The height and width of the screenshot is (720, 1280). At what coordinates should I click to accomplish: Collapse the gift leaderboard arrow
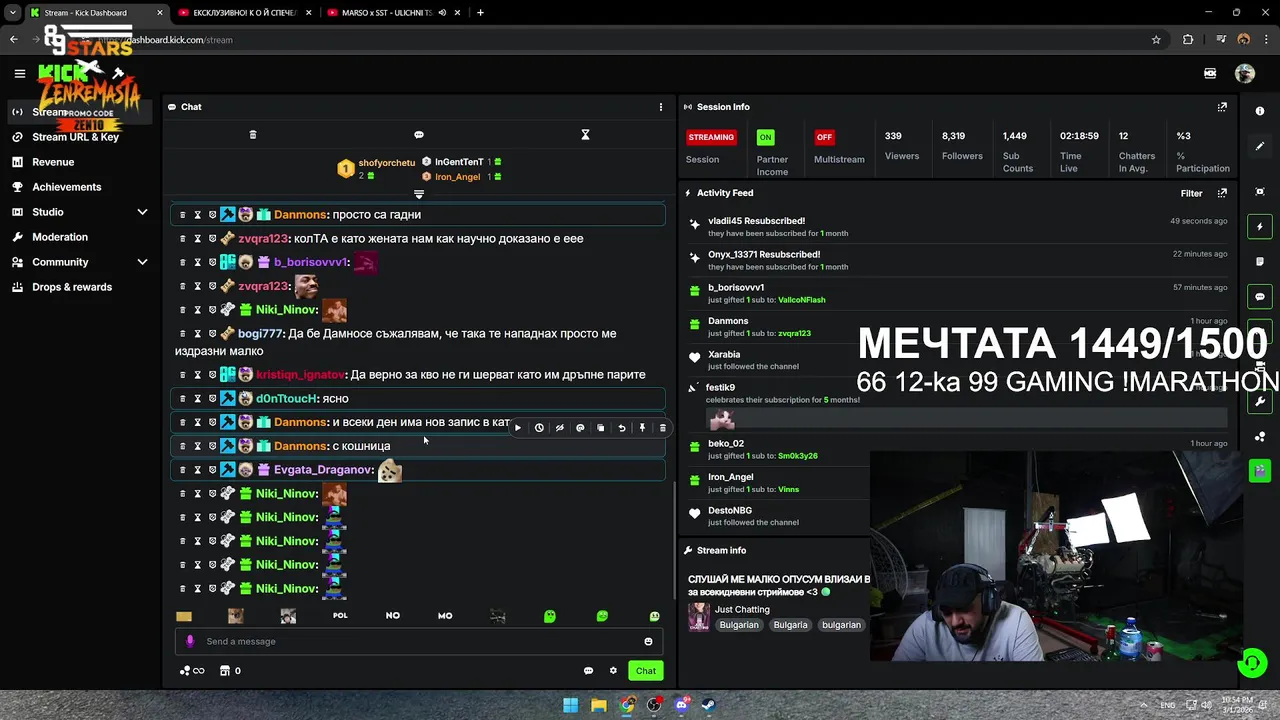[x=419, y=194]
